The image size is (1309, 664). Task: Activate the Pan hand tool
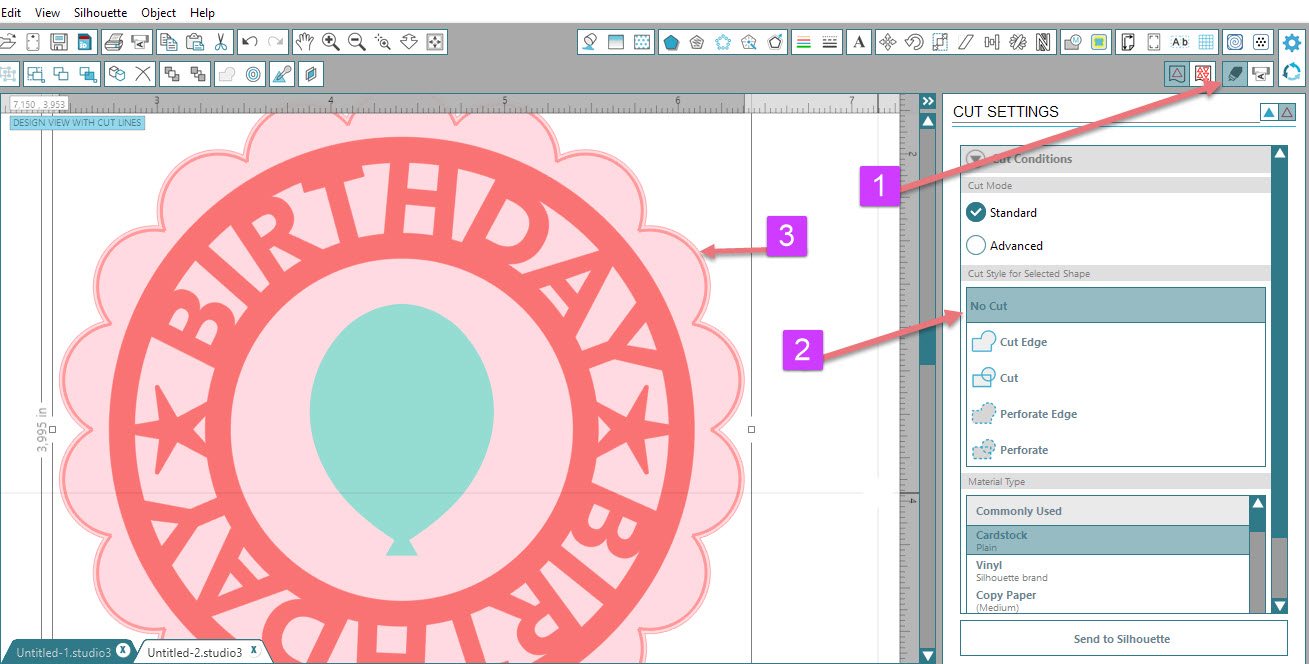pyautogui.click(x=305, y=42)
